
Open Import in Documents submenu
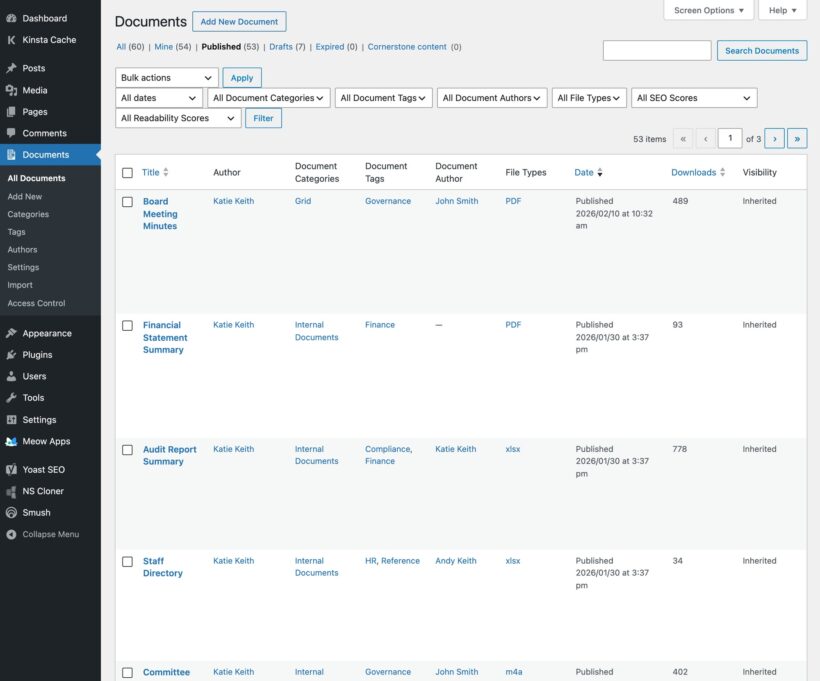(20, 285)
